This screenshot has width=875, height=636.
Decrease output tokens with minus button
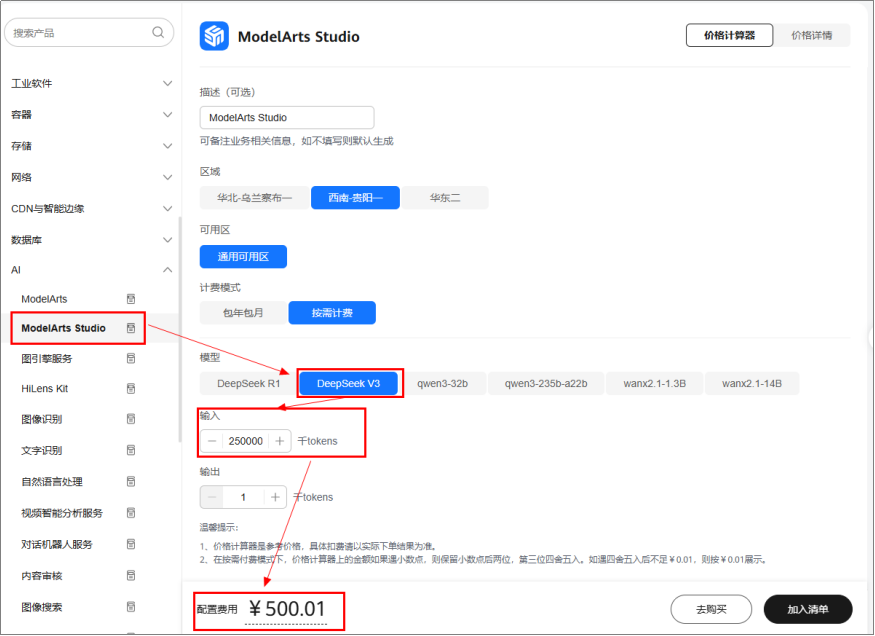coord(212,497)
